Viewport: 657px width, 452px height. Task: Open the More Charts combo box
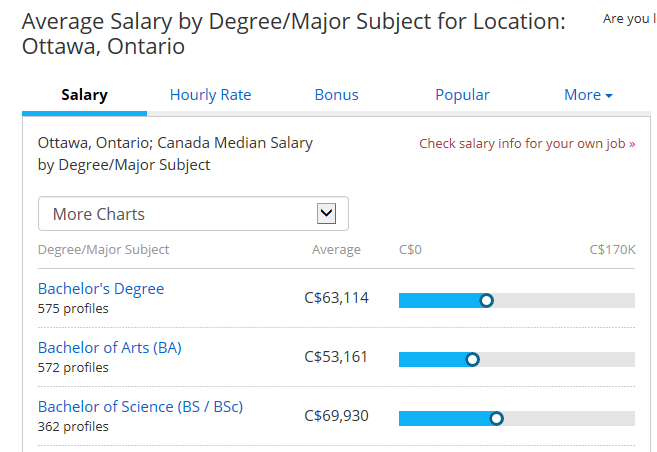coord(193,214)
